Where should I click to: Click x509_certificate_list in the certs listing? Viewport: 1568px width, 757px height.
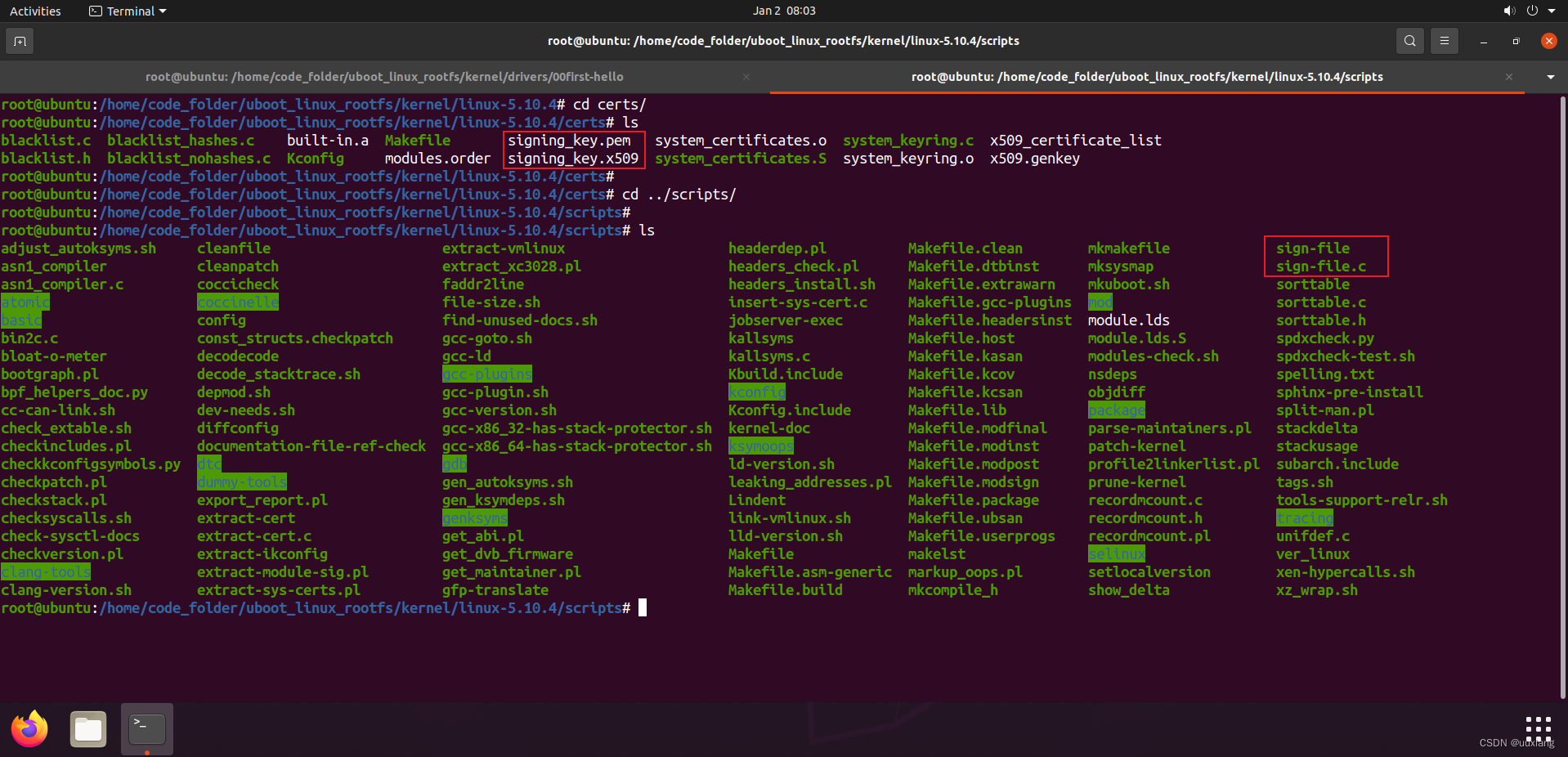[x=1076, y=141]
